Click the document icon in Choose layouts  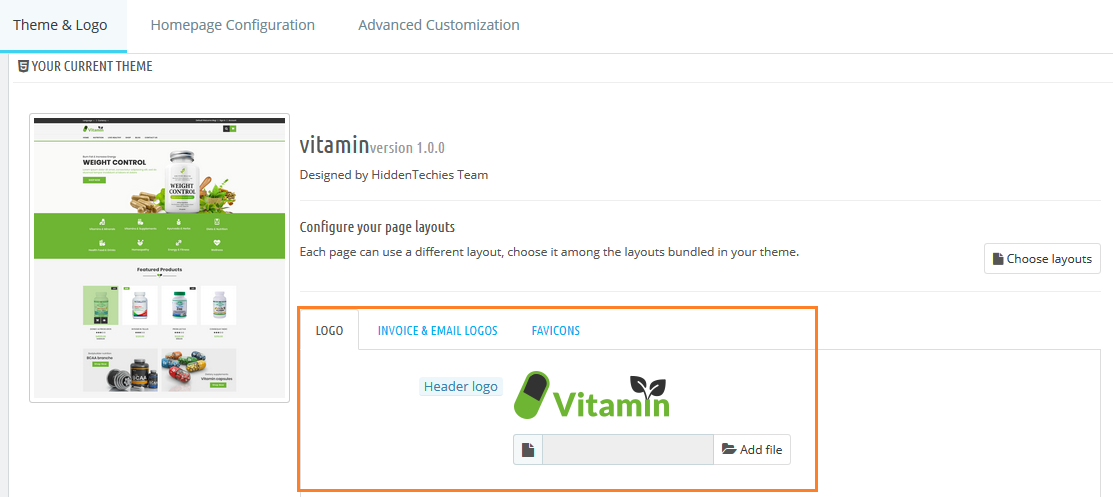pos(998,259)
